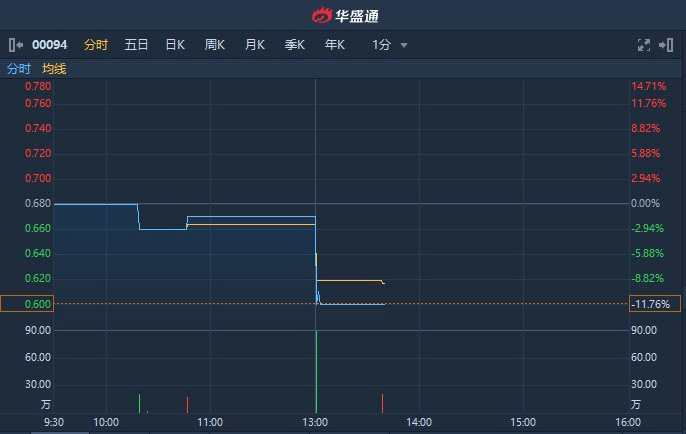The image size is (686, 434).
Task: Click the left sidebar collapse arrow icon
Action: pyautogui.click(x=15, y=45)
